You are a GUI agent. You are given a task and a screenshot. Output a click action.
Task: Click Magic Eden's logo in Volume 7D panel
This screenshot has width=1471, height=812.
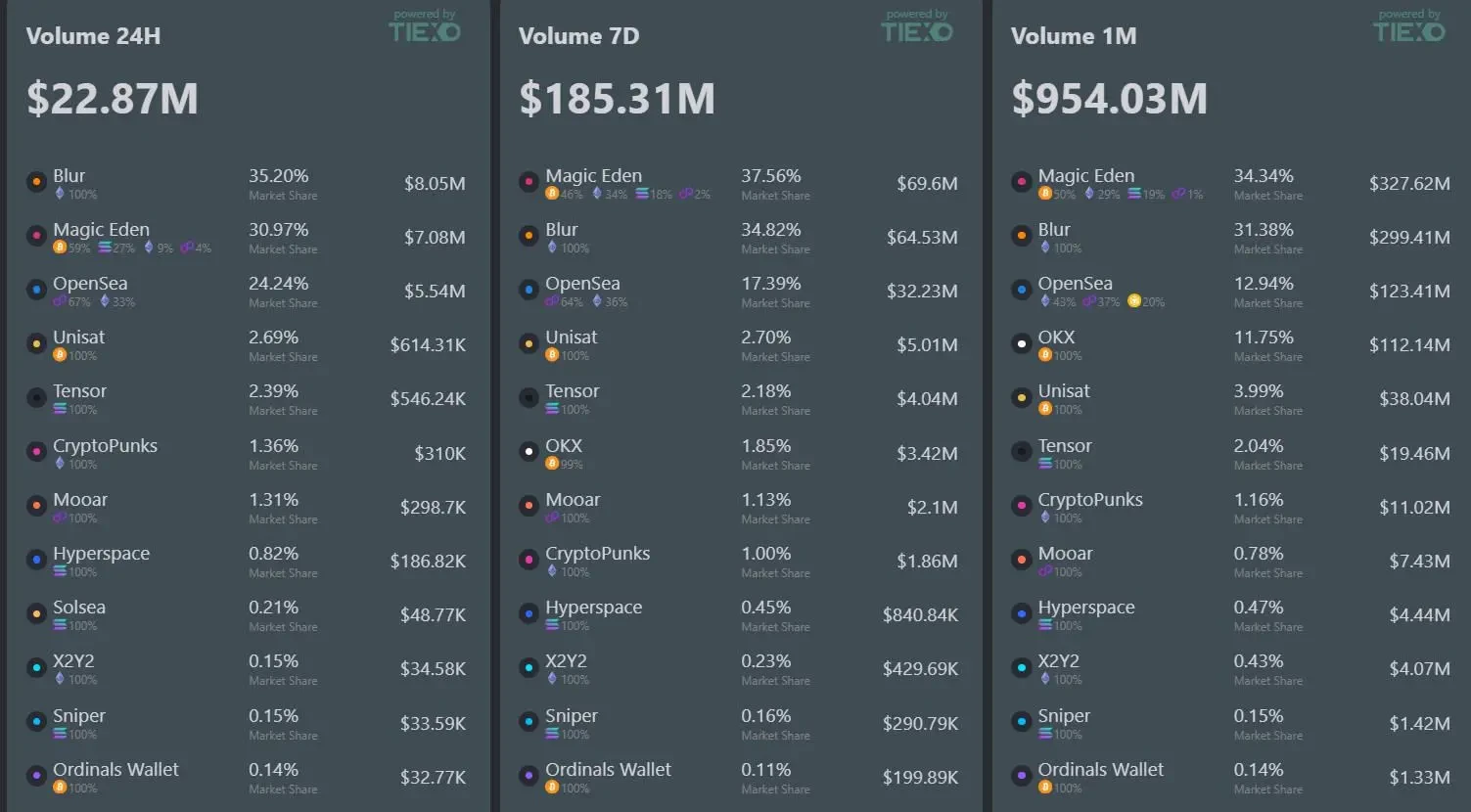pos(529,182)
